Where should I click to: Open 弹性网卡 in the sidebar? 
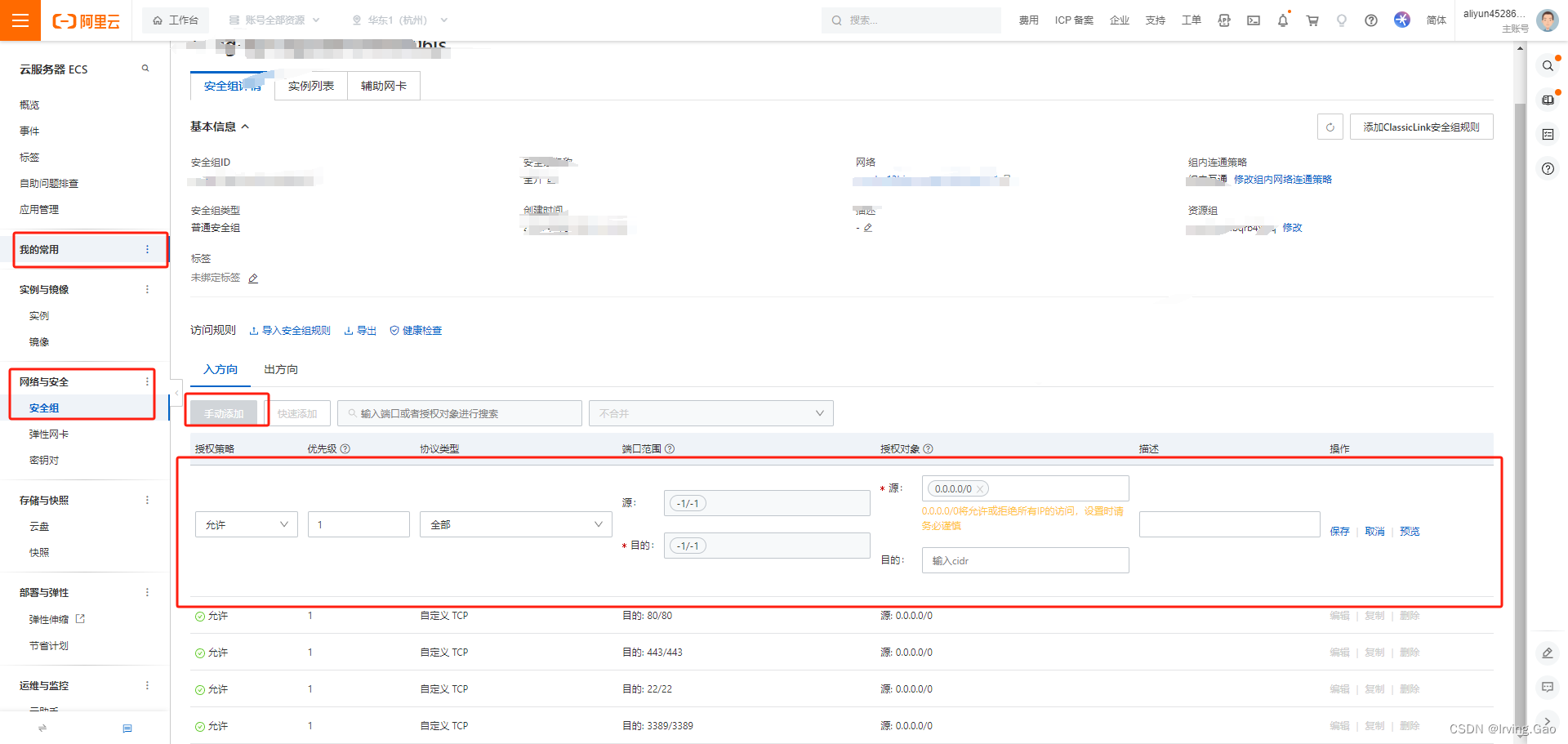coord(49,434)
